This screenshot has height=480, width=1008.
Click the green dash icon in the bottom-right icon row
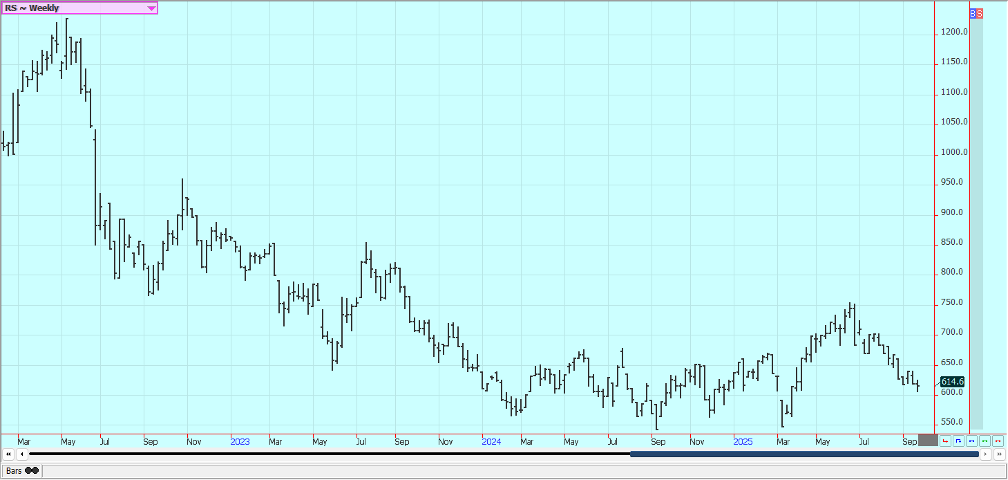coord(984,440)
